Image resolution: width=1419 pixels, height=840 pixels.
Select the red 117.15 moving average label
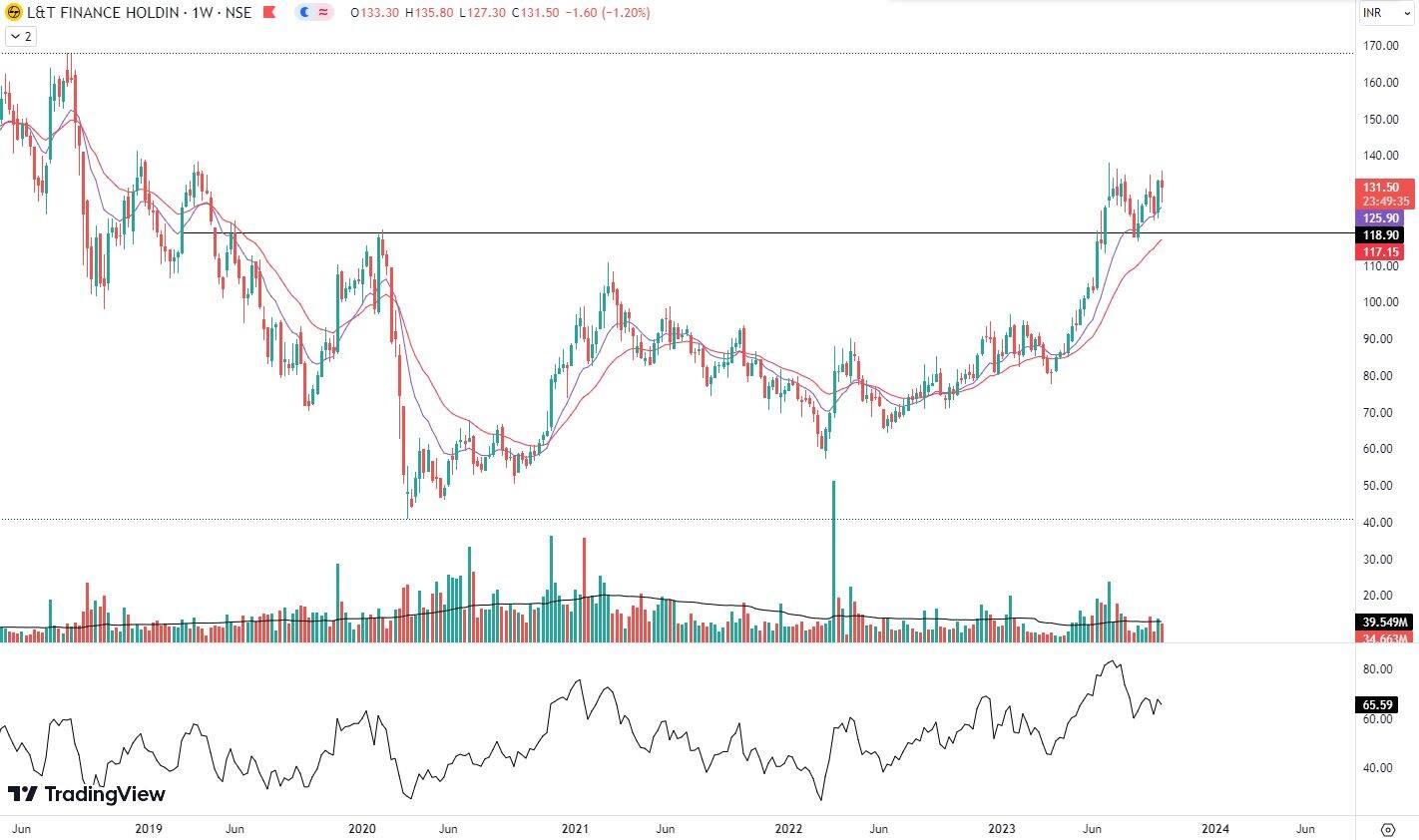tap(1380, 253)
